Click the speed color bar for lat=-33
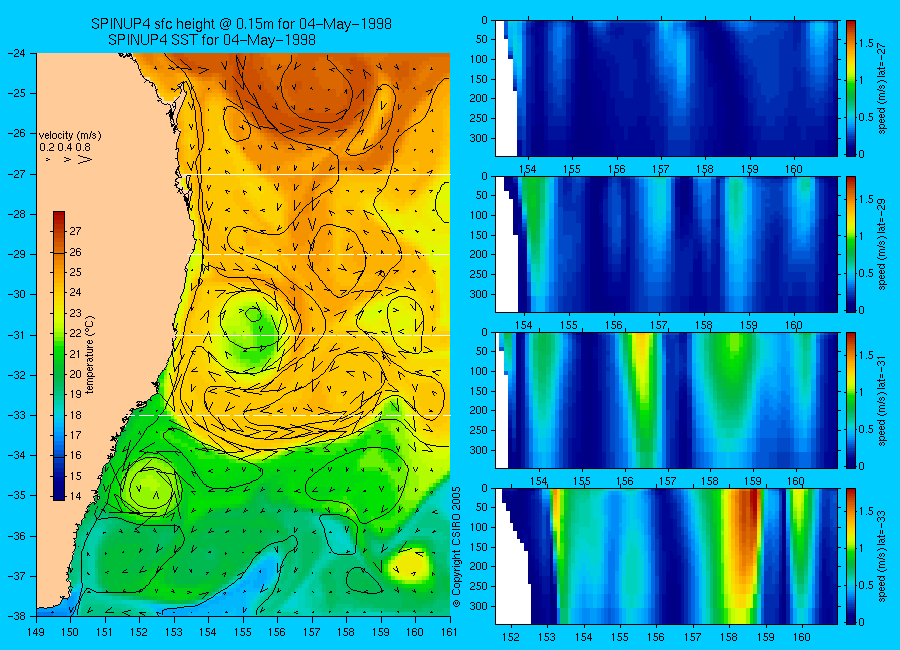Screen dimensions: 900x650 pyautogui.click(x=851, y=556)
